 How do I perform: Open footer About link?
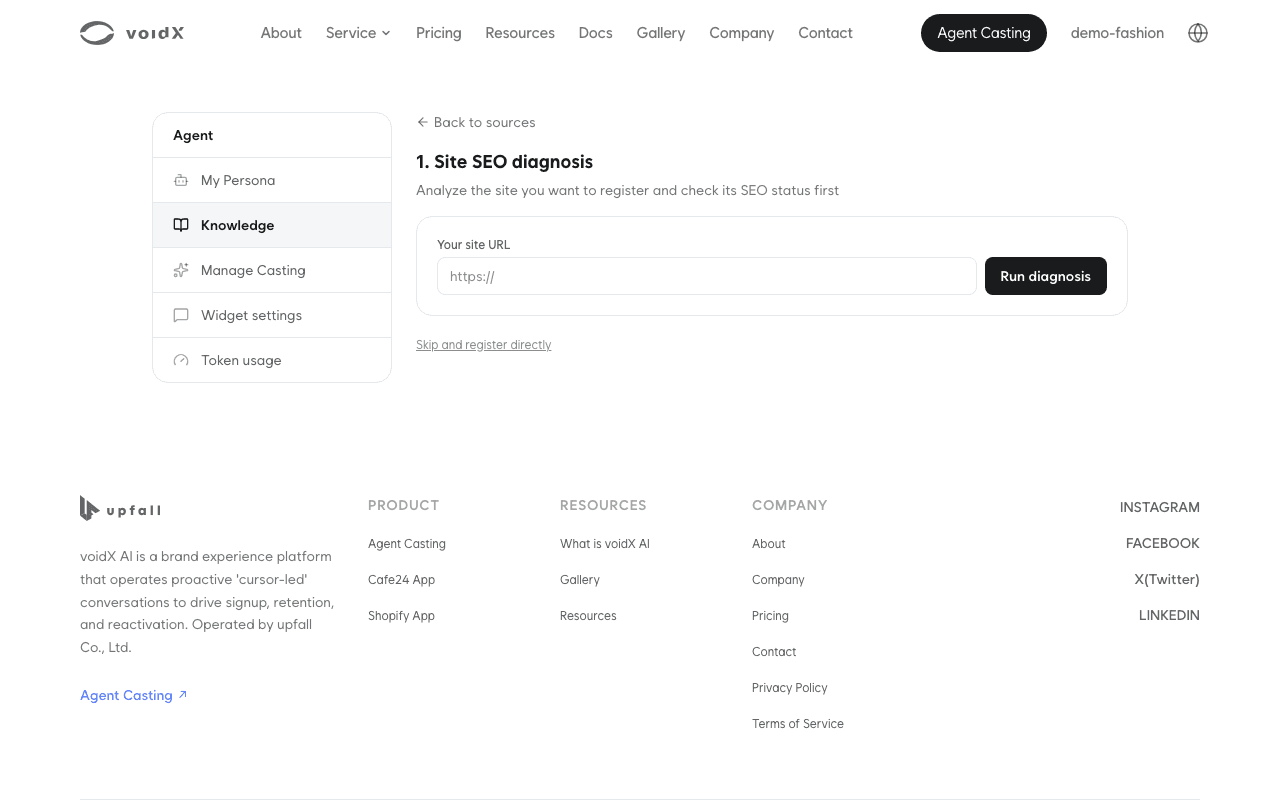(769, 544)
